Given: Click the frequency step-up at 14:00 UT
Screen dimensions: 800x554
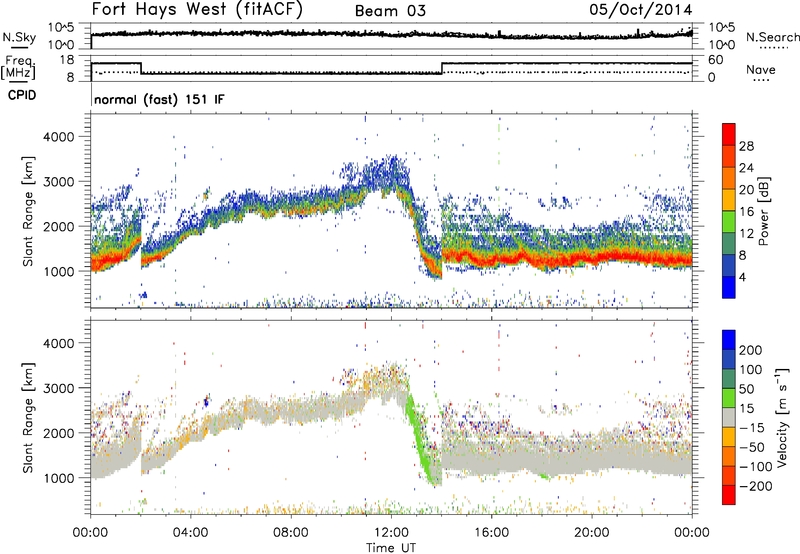Looking at the screenshot, I should (x=442, y=68).
